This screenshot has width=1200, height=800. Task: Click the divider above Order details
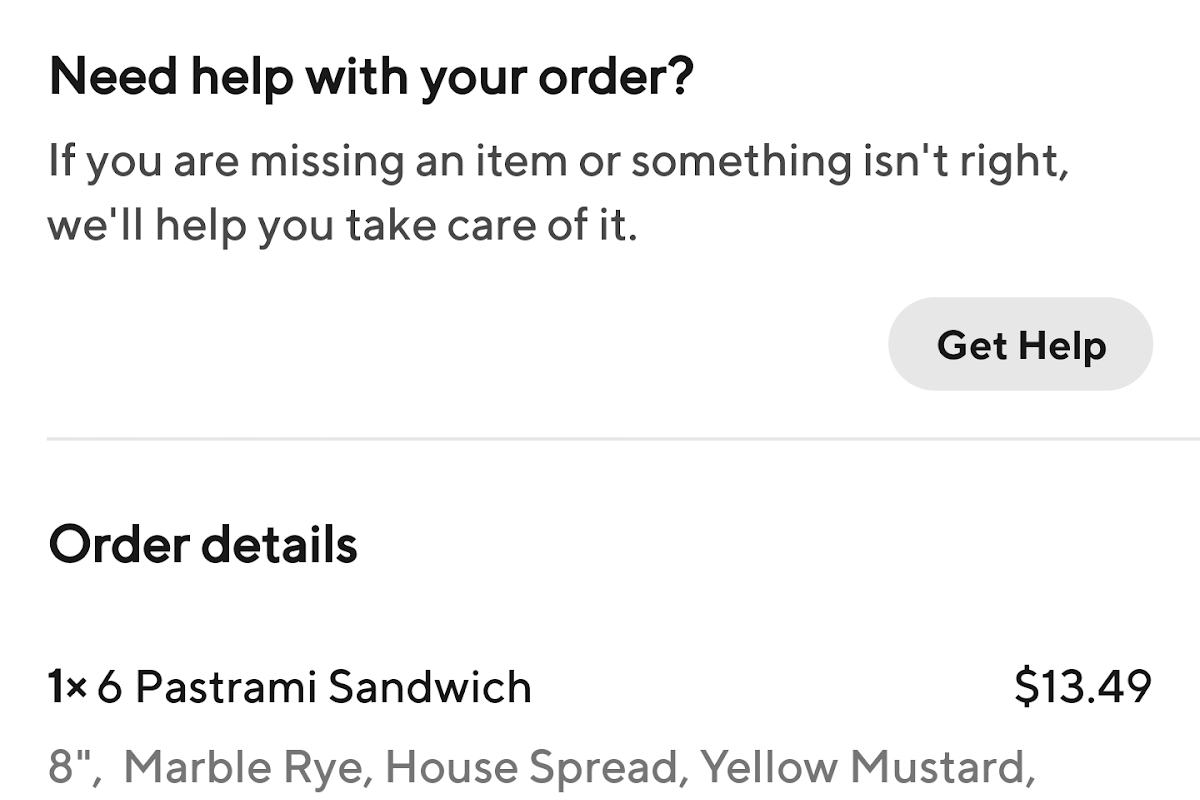pyautogui.click(x=623, y=438)
